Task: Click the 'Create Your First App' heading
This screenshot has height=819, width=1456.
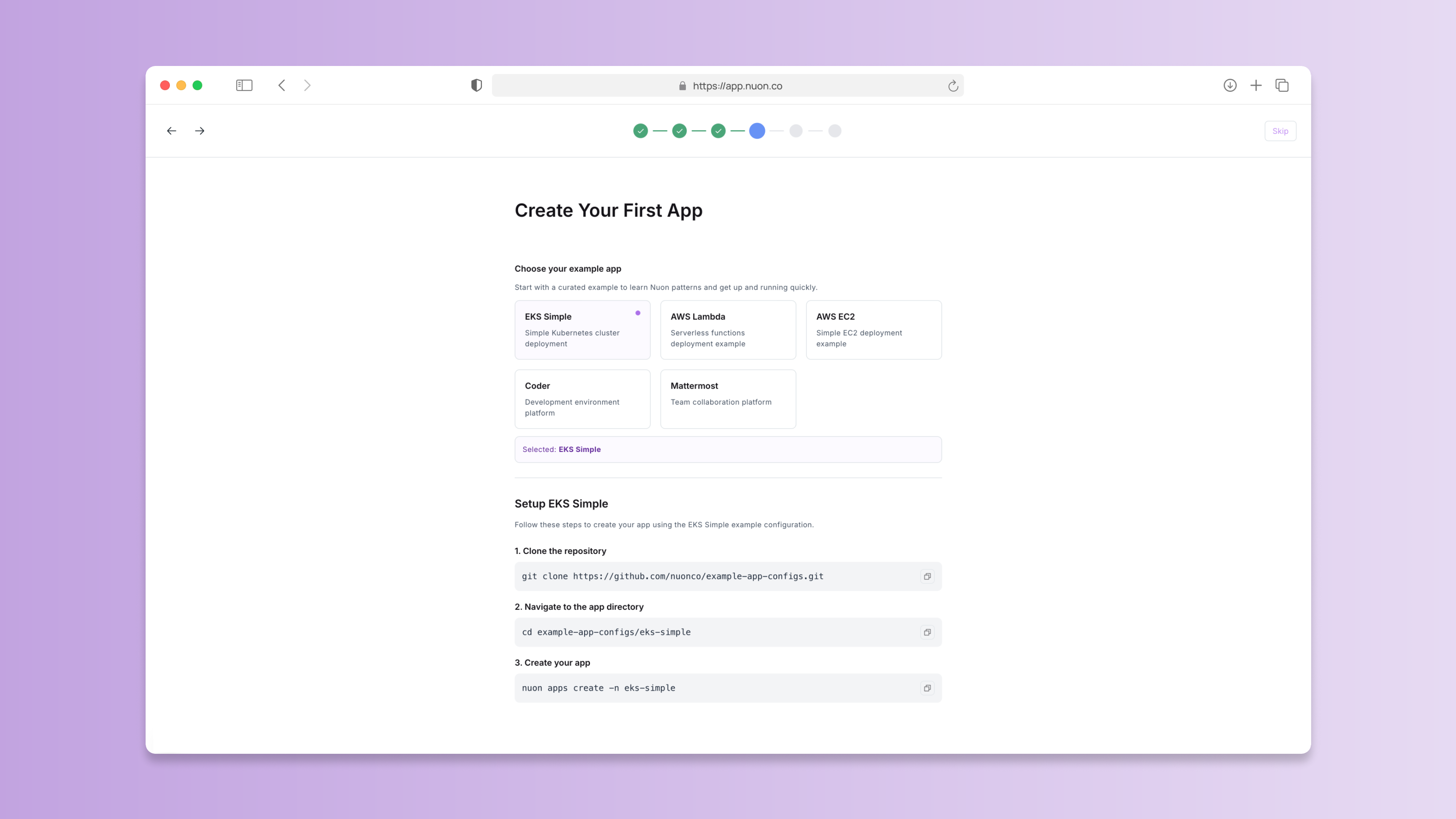Action: click(x=608, y=210)
